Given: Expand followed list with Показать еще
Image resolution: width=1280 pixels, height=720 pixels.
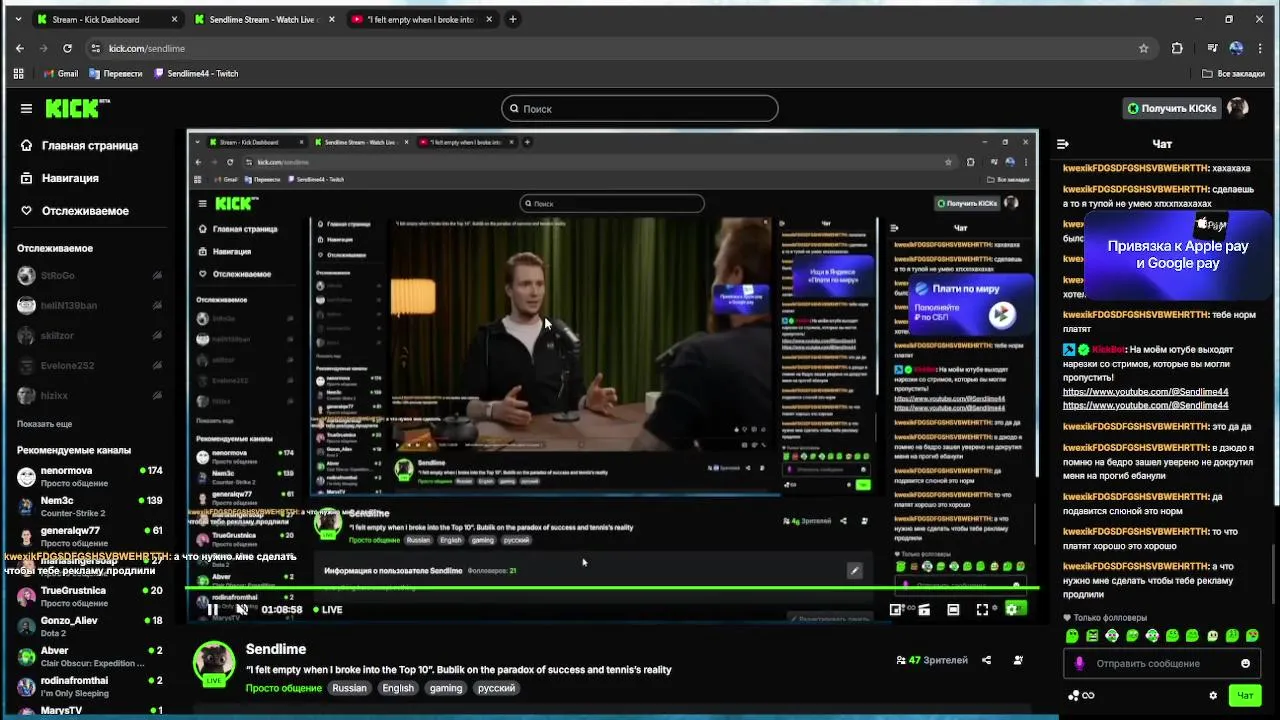Looking at the screenshot, I should coord(44,424).
